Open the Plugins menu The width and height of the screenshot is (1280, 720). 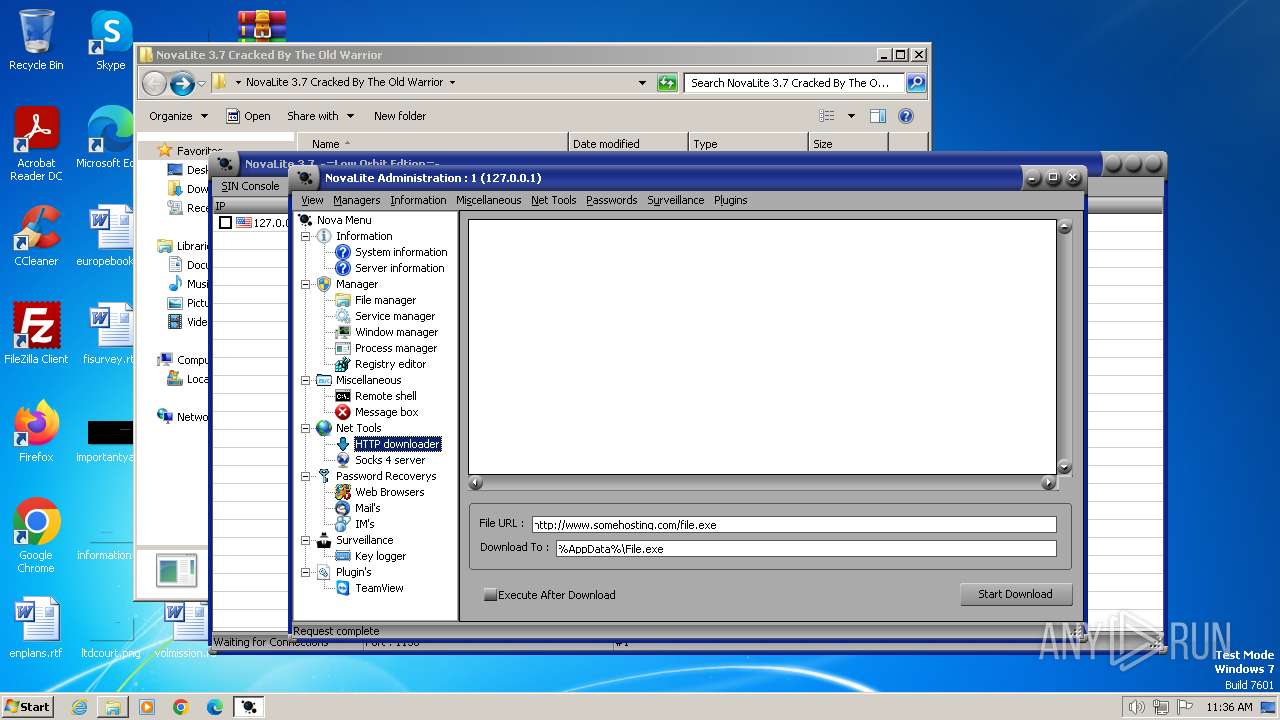pyautogui.click(x=730, y=200)
